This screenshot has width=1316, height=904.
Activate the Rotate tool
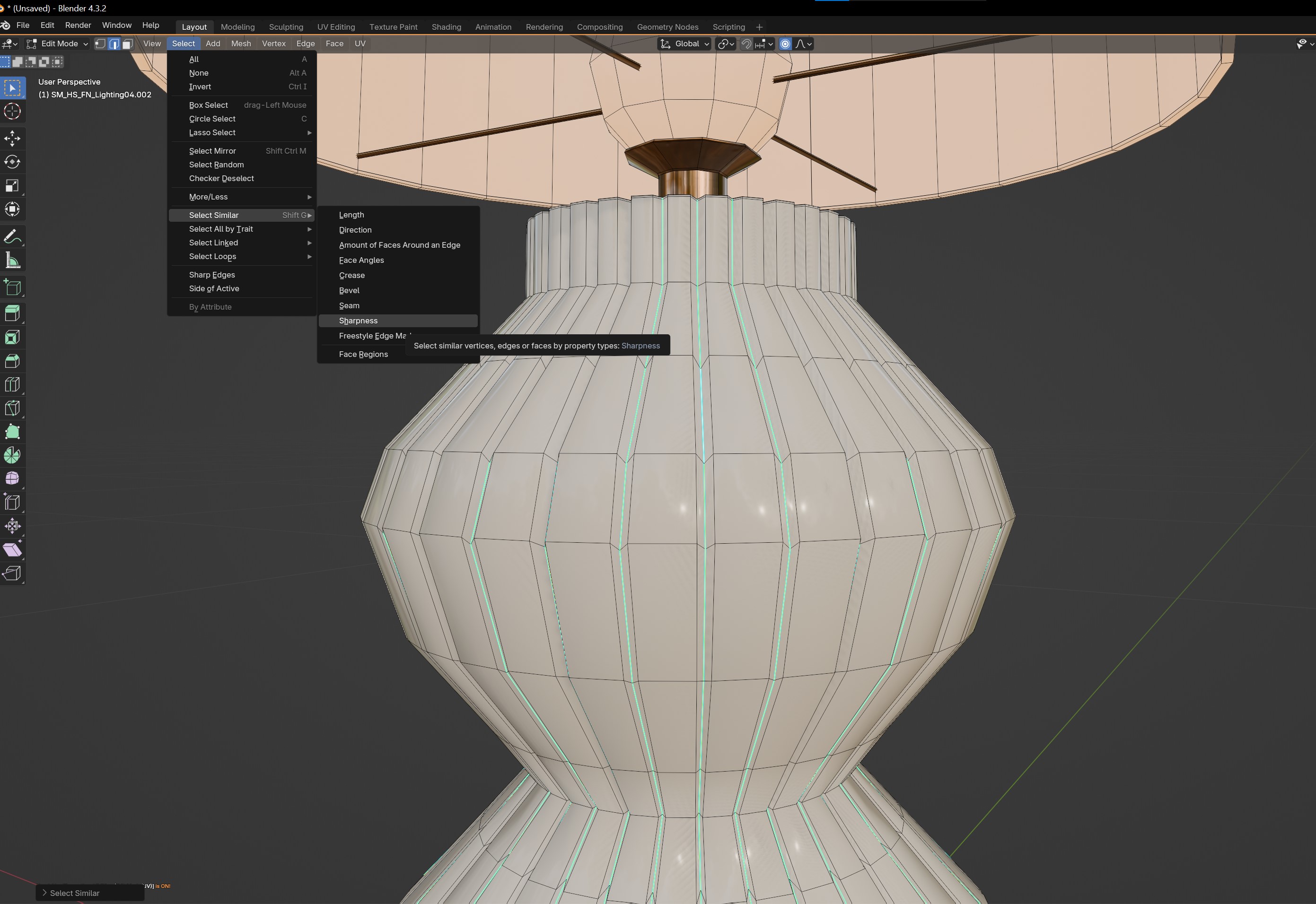(12, 162)
